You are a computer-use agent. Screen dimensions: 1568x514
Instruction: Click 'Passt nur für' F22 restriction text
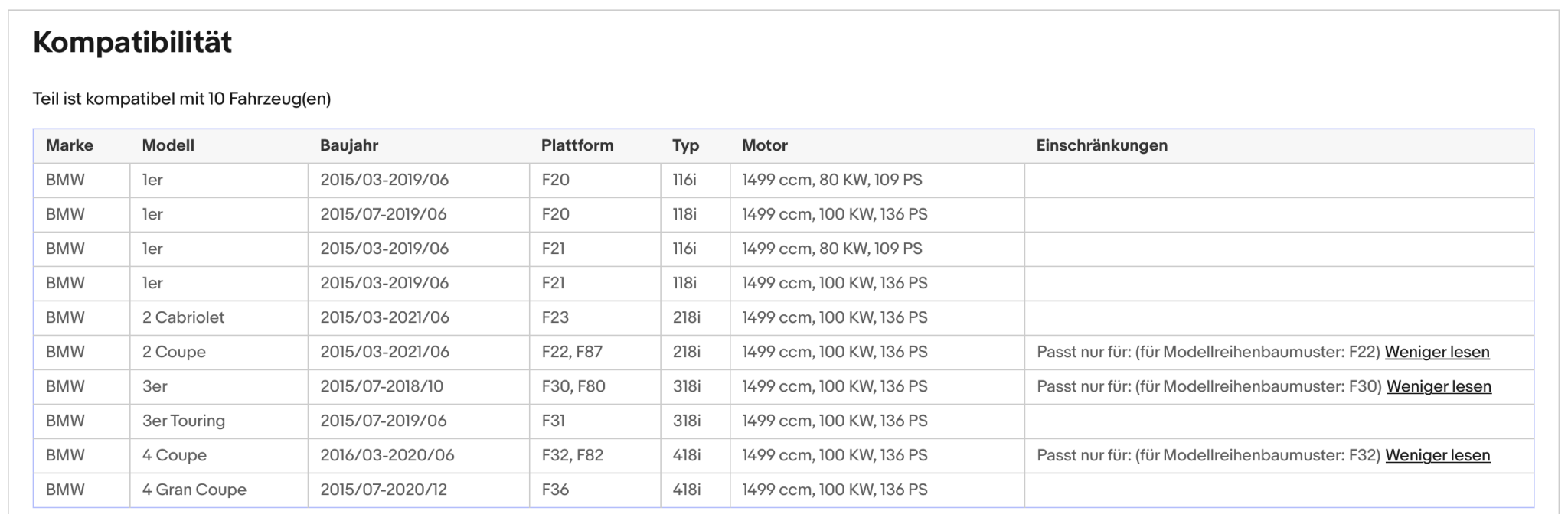[x=1208, y=352]
